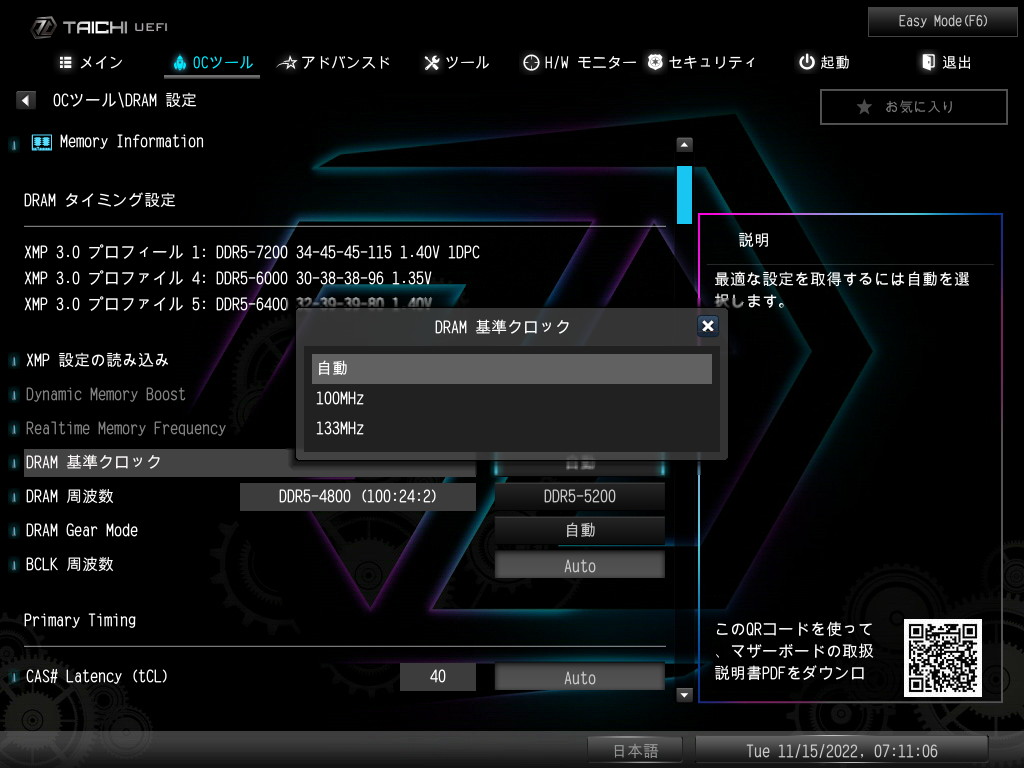Viewport: 1024px width, 768px height.
Task: Open DDR5-5200 frequency dropdown
Action: [579, 496]
